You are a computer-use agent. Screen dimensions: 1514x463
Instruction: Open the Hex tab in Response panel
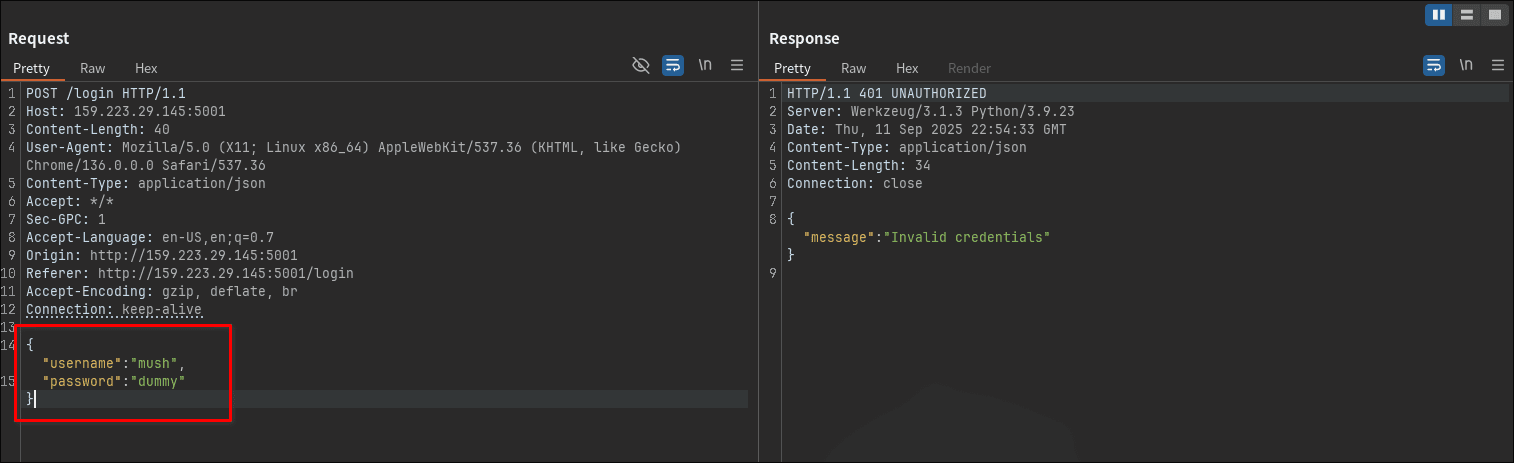907,68
